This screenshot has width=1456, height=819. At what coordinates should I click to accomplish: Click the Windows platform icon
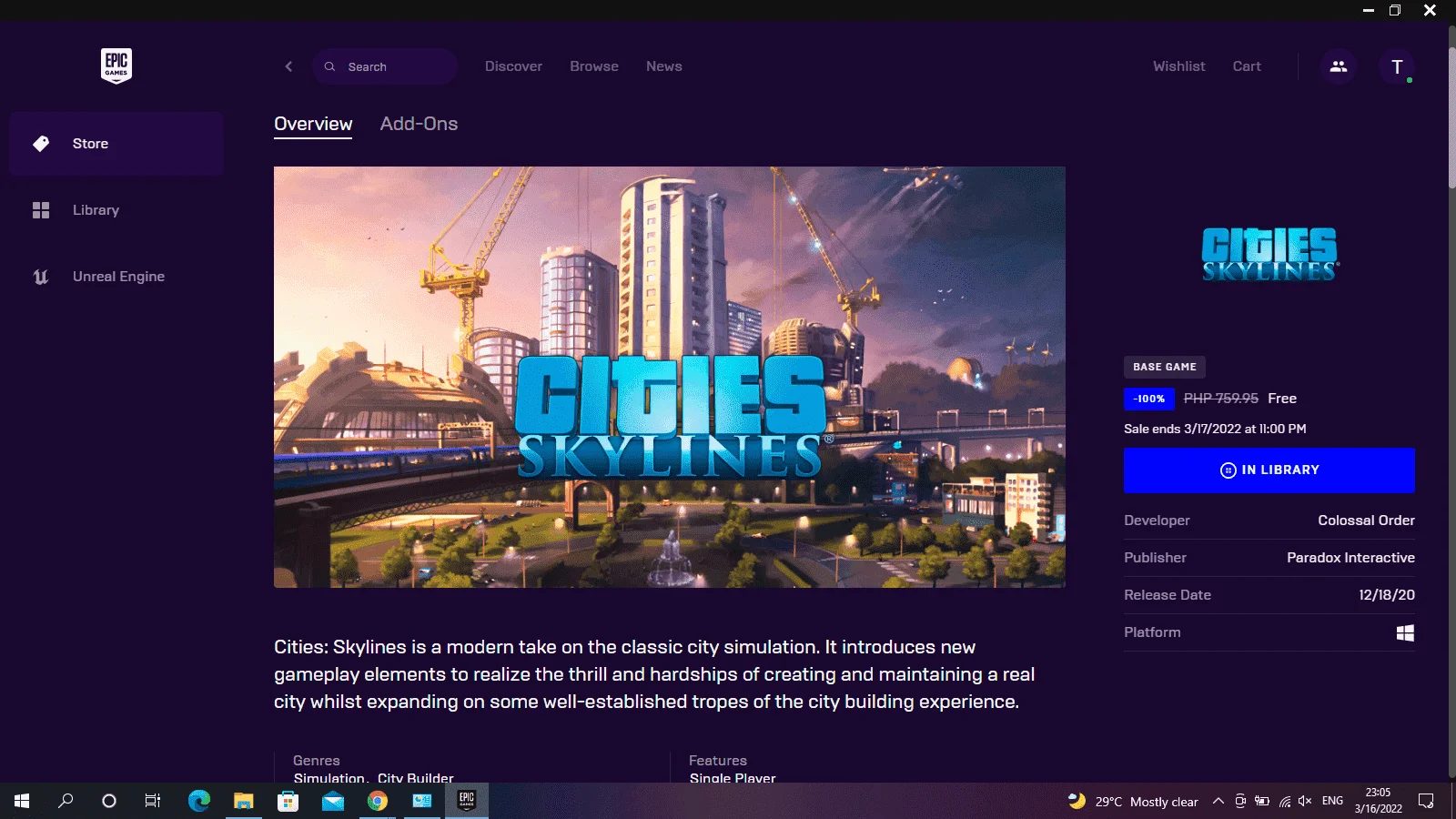[1405, 632]
